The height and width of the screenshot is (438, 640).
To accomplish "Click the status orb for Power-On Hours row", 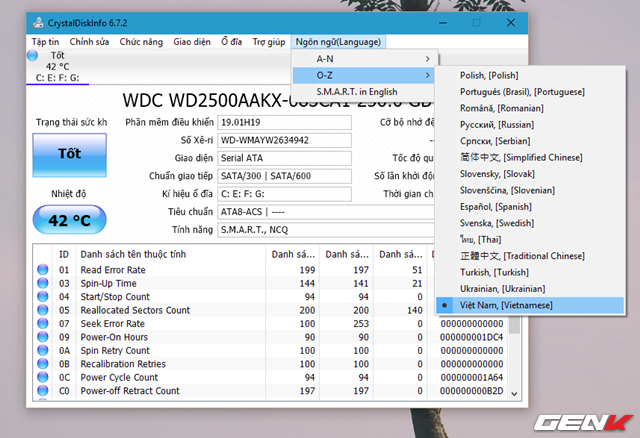I will [43, 337].
